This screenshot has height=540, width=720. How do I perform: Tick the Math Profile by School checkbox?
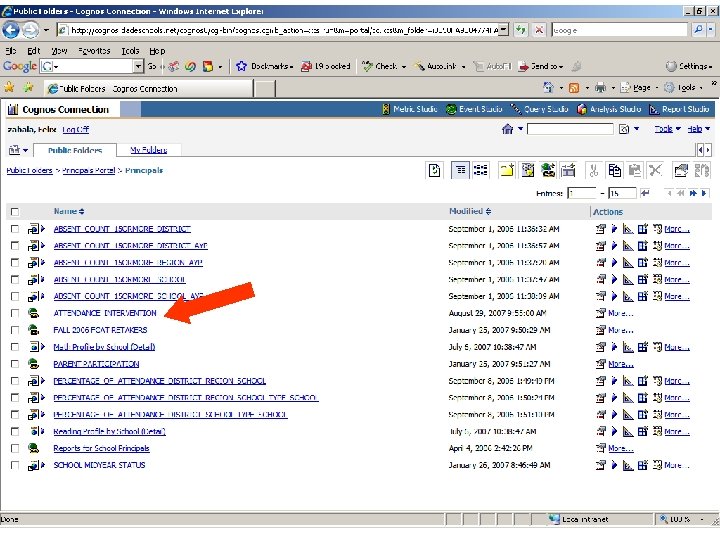click(x=15, y=347)
